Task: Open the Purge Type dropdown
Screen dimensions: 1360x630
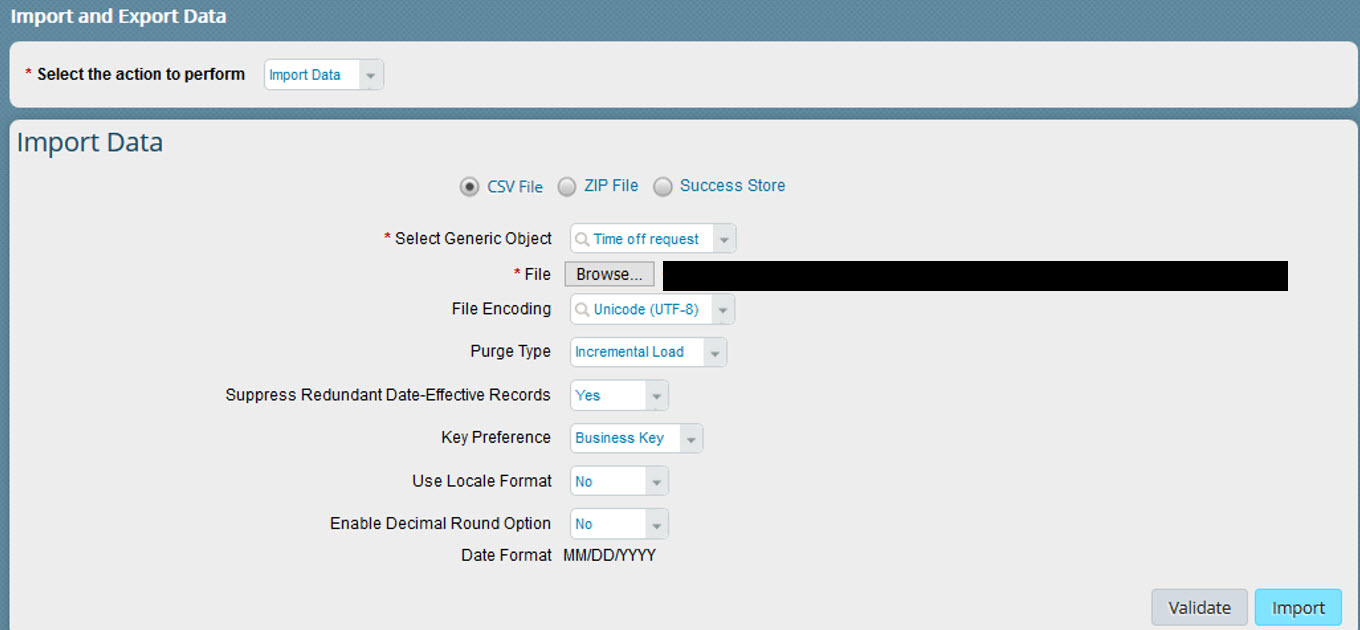Action: pyautogui.click(x=649, y=352)
